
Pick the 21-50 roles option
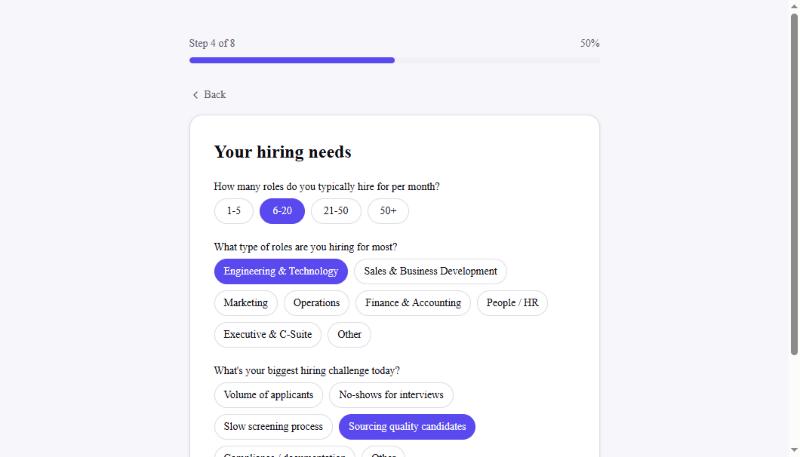pyautogui.click(x=336, y=211)
